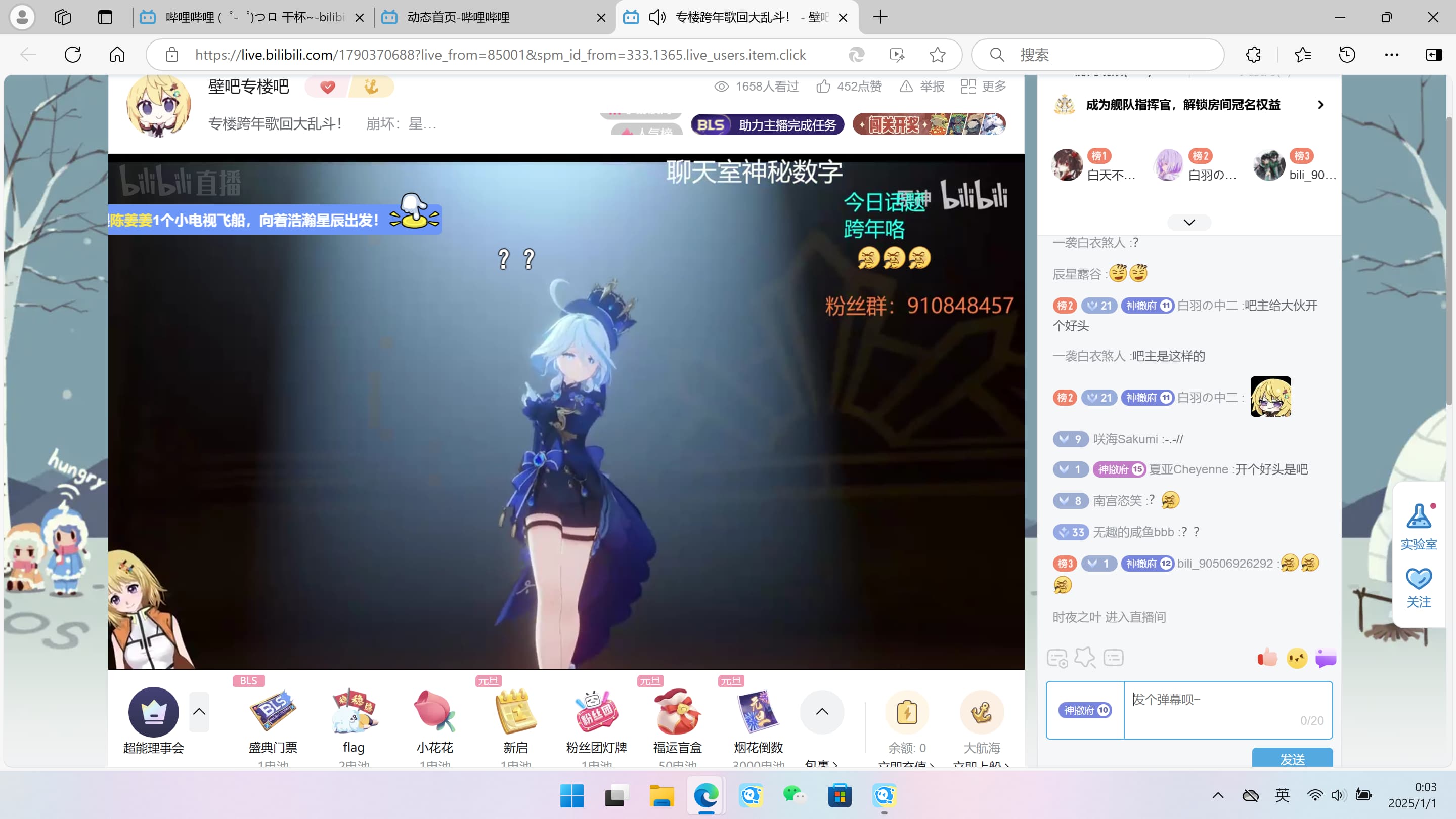Click the thumbs-up emoji quick reaction
Viewport: 1456px width, 819px height.
click(1267, 658)
